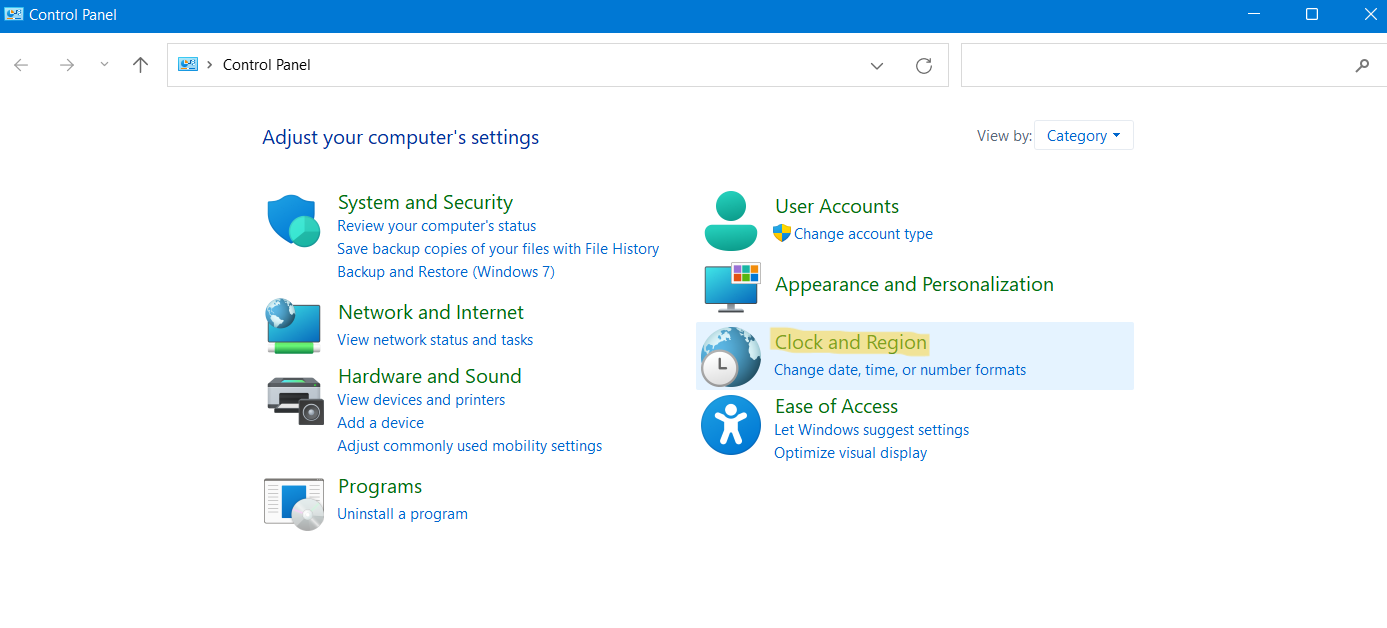Image resolution: width=1387 pixels, height=628 pixels.
Task: Click View network status and tasks
Action: click(435, 339)
